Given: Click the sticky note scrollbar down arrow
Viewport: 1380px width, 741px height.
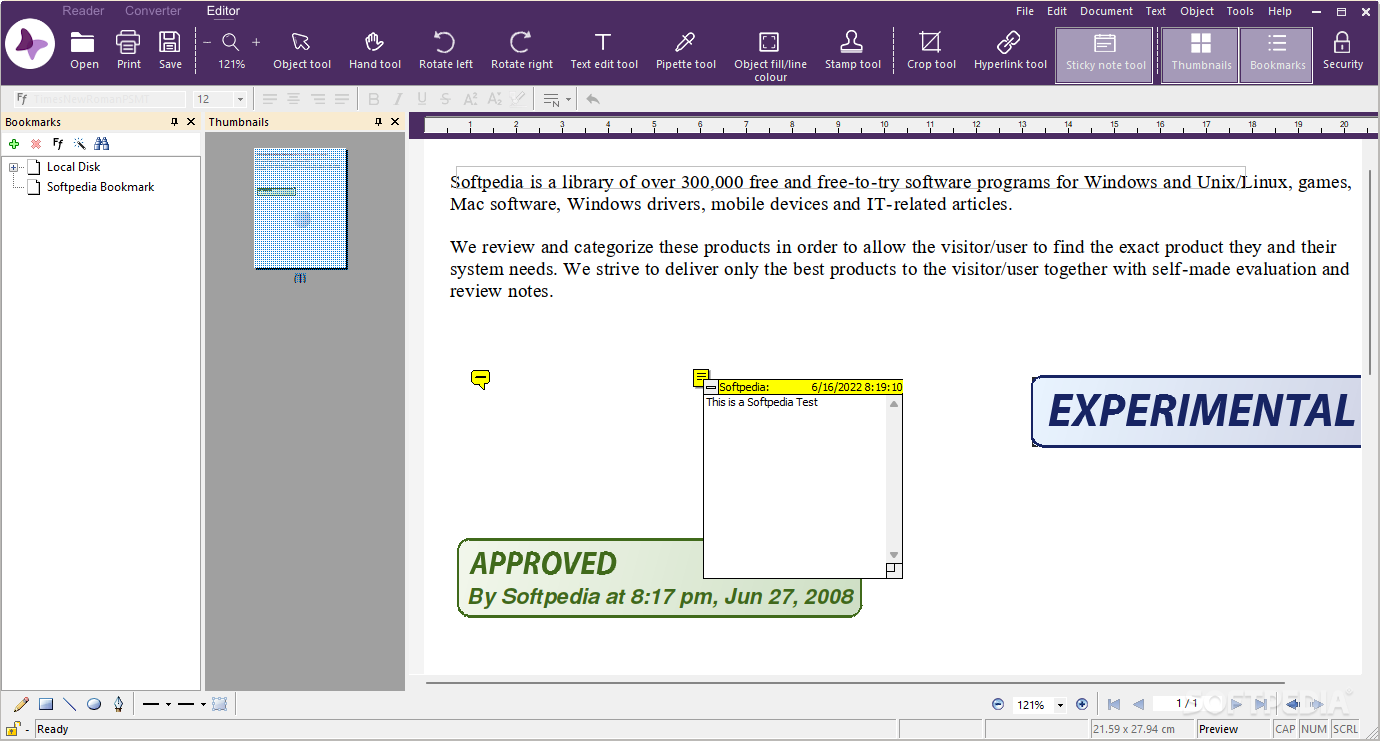Looking at the screenshot, I should pyautogui.click(x=894, y=555).
